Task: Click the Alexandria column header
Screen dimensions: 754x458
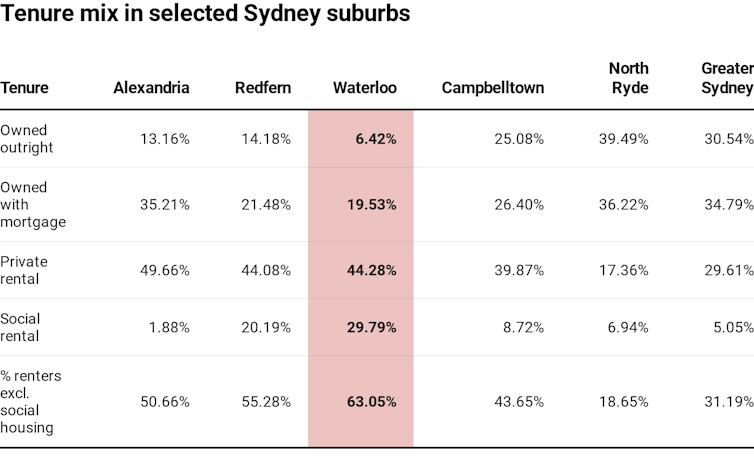Action: pos(151,88)
